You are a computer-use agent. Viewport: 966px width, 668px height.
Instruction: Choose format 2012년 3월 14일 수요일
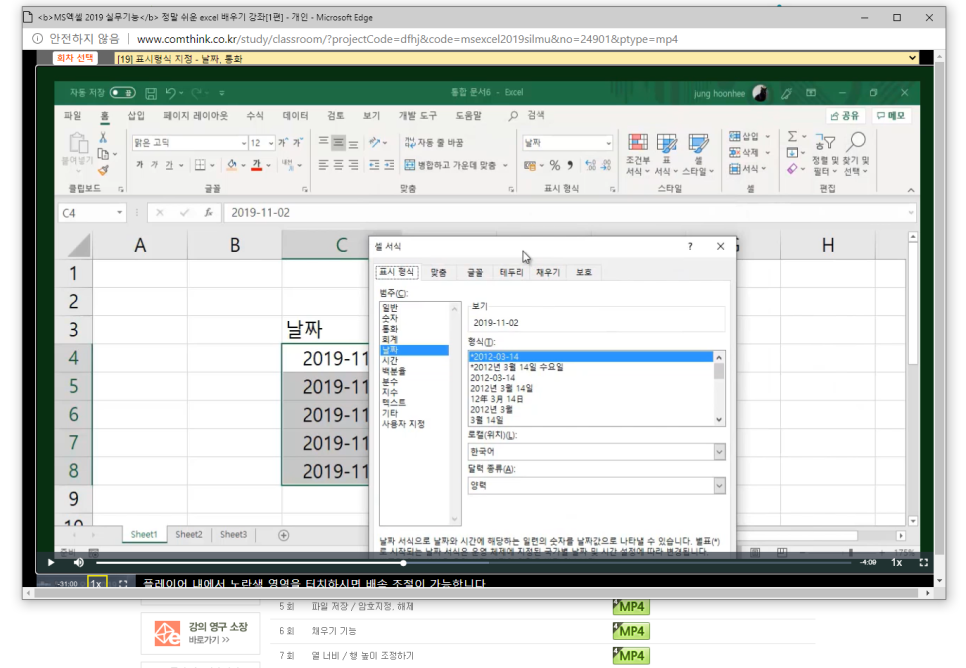coord(516,367)
